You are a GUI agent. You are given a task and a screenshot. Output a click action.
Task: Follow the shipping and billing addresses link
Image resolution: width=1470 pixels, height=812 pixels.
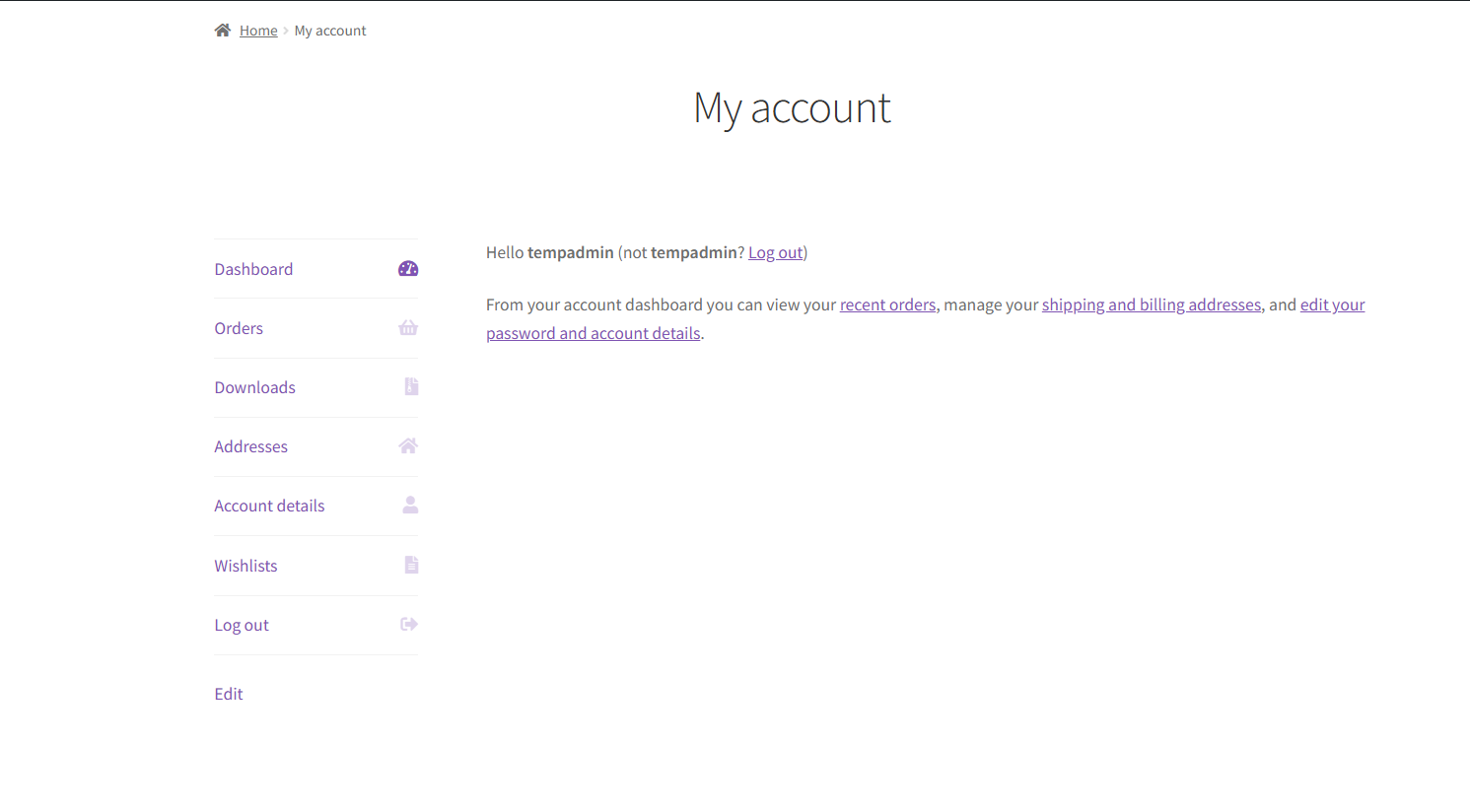coord(1151,304)
